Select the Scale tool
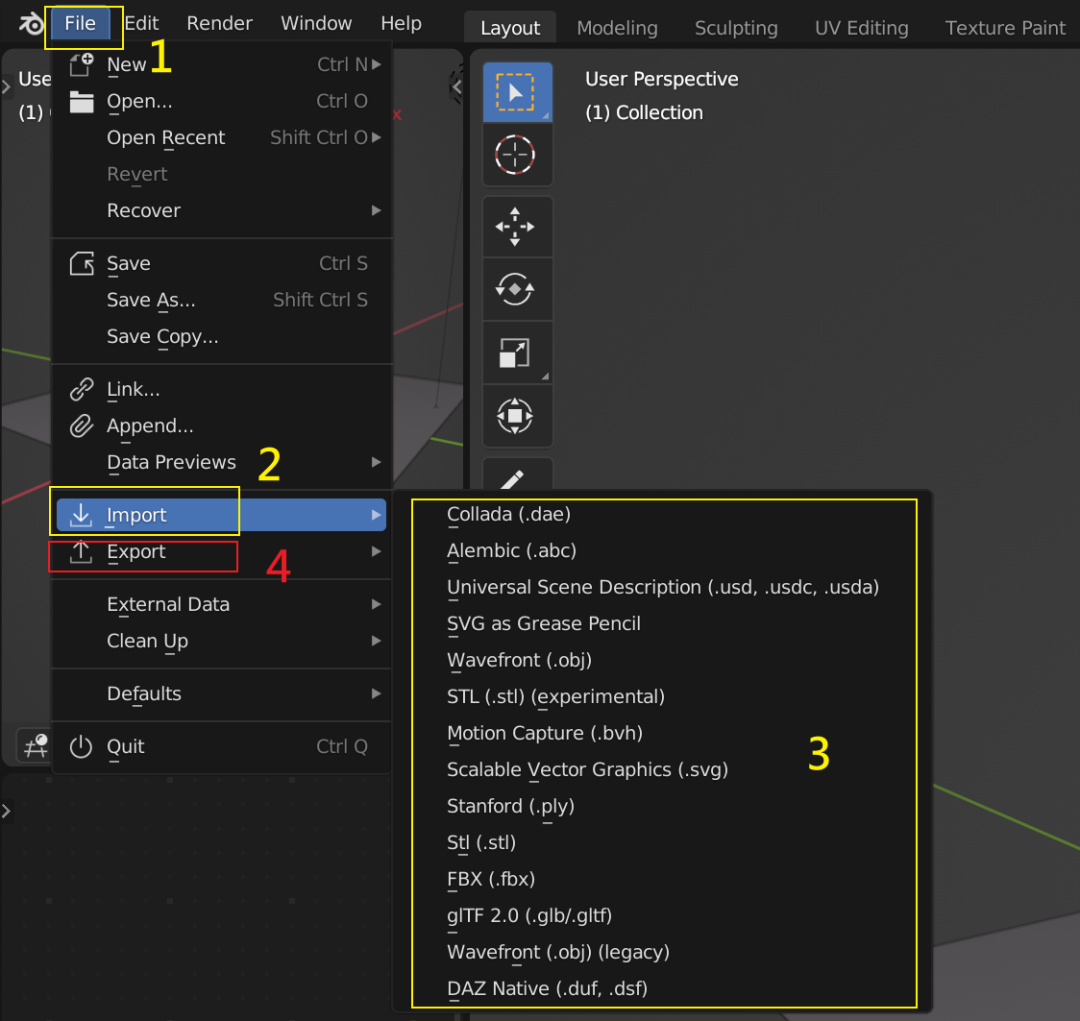 click(517, 353)
